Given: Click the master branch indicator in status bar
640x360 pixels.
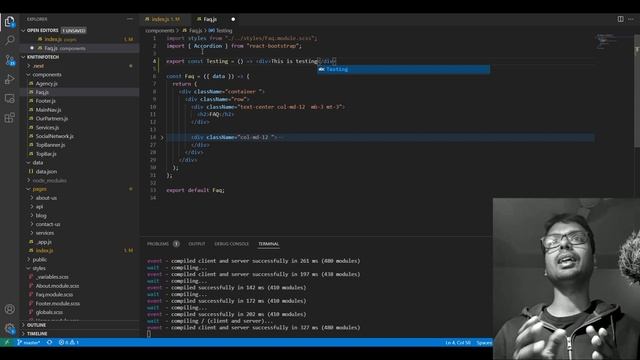Looking at the screenshot, I should pos(29,342).
